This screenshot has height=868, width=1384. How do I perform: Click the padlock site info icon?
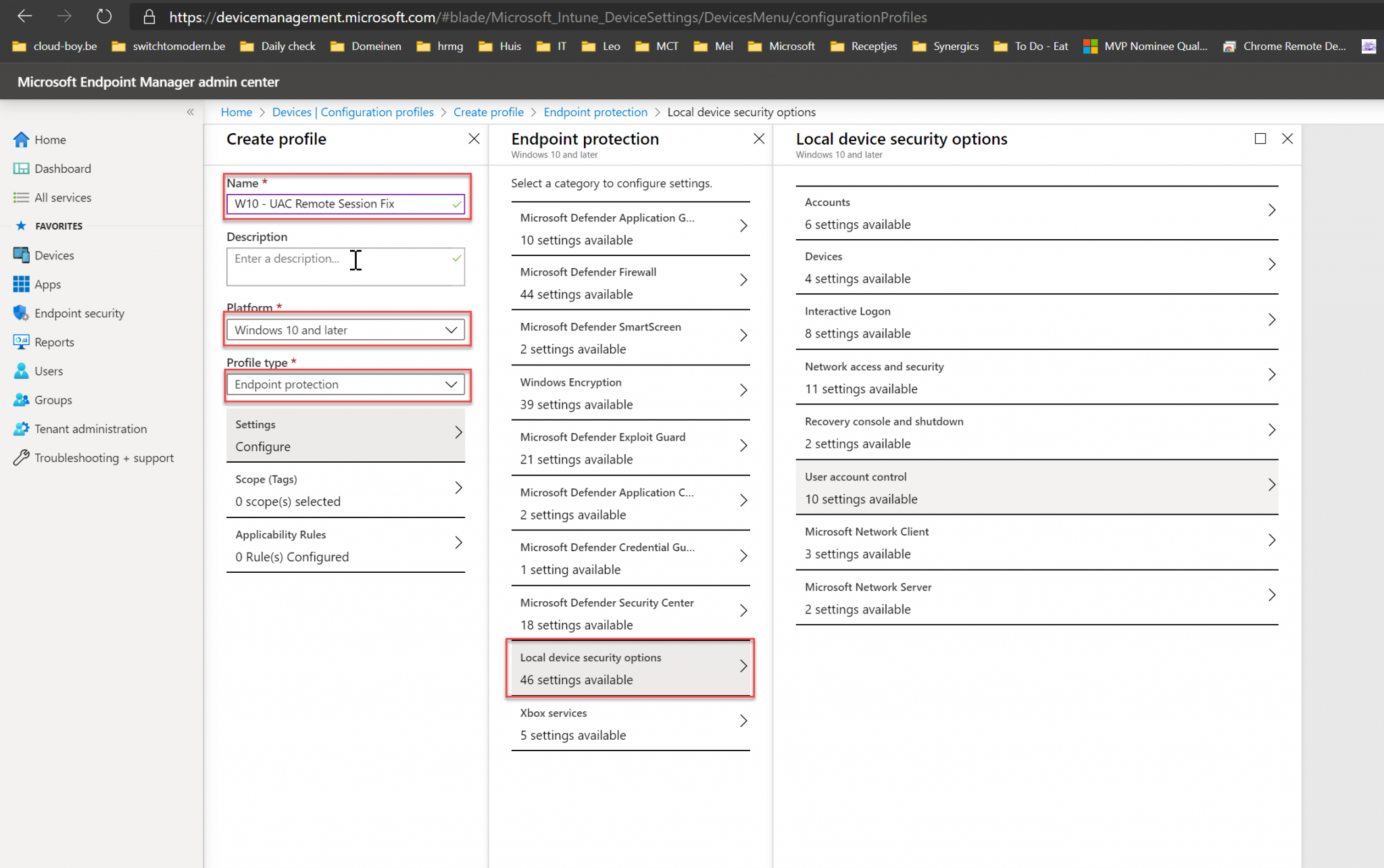click(x=149, y=17)
